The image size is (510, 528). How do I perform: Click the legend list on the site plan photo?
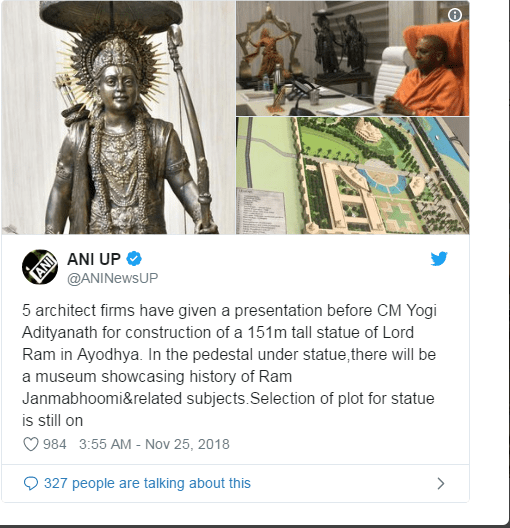260,210
